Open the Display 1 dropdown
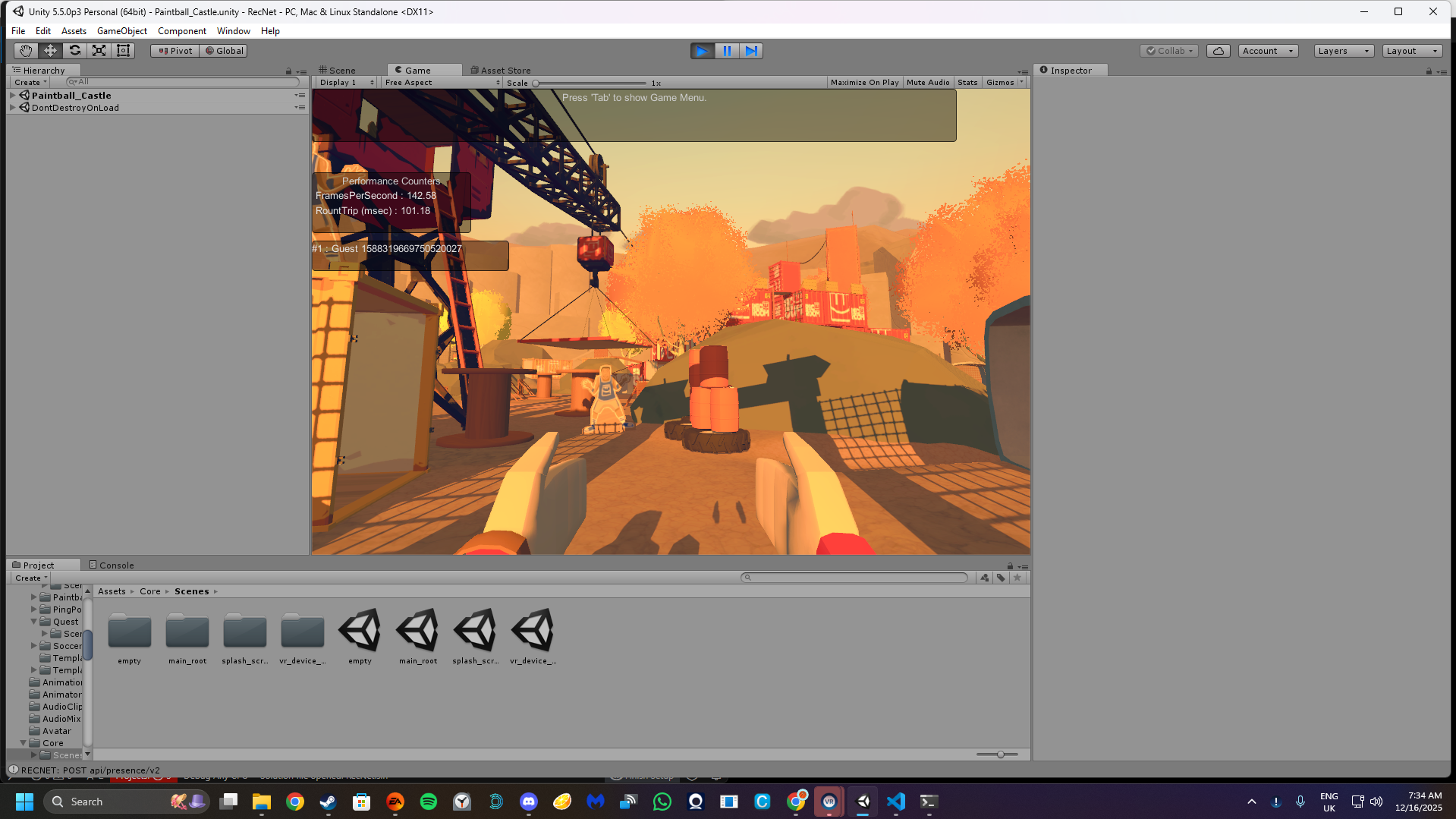The width and height of the screenshot is (1456, 819). pyautogui.click(x=347, y=83)
